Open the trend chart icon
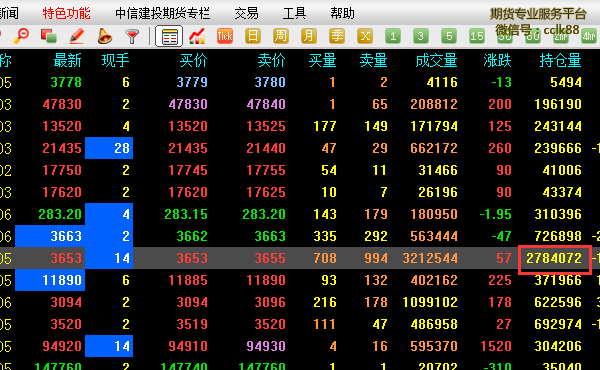 (197, 36)
